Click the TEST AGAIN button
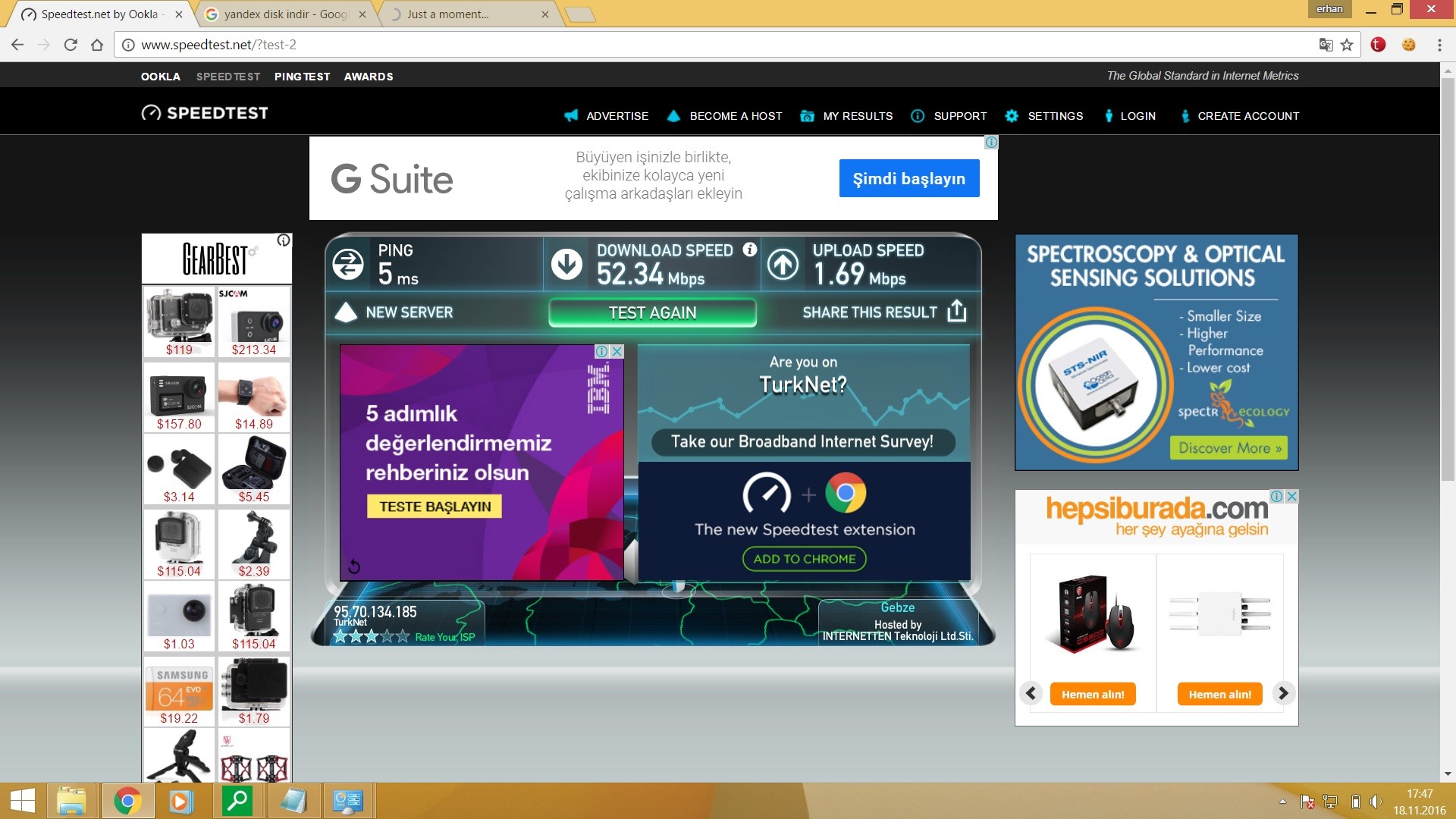 (652, 312)
